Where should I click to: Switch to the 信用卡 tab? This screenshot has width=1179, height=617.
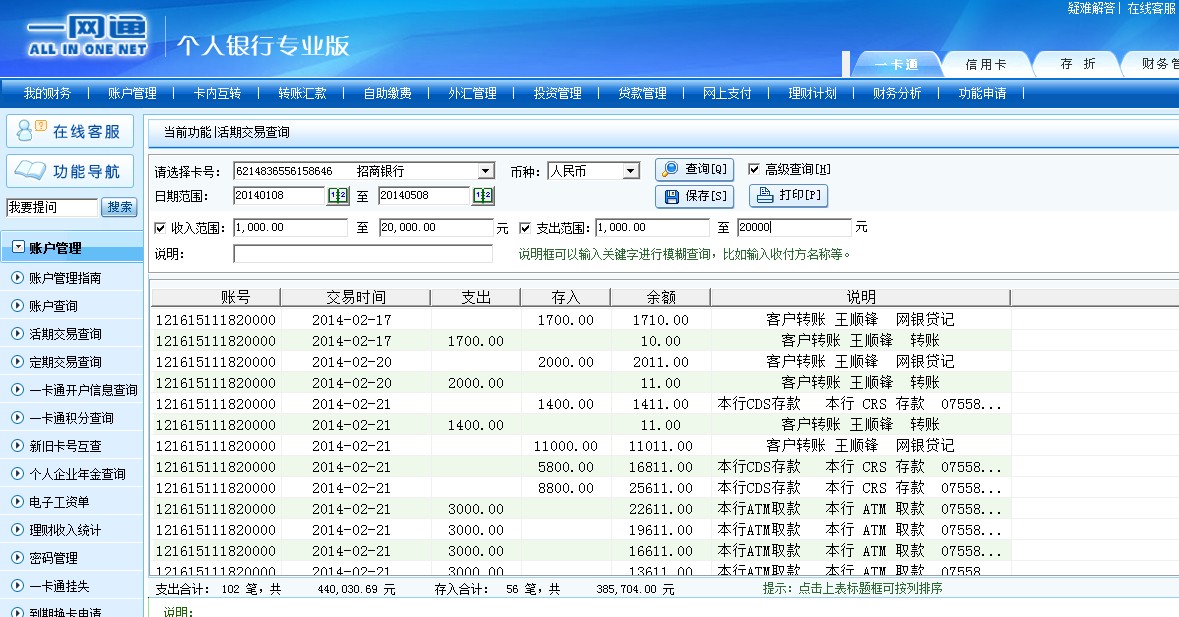[985, 64]
